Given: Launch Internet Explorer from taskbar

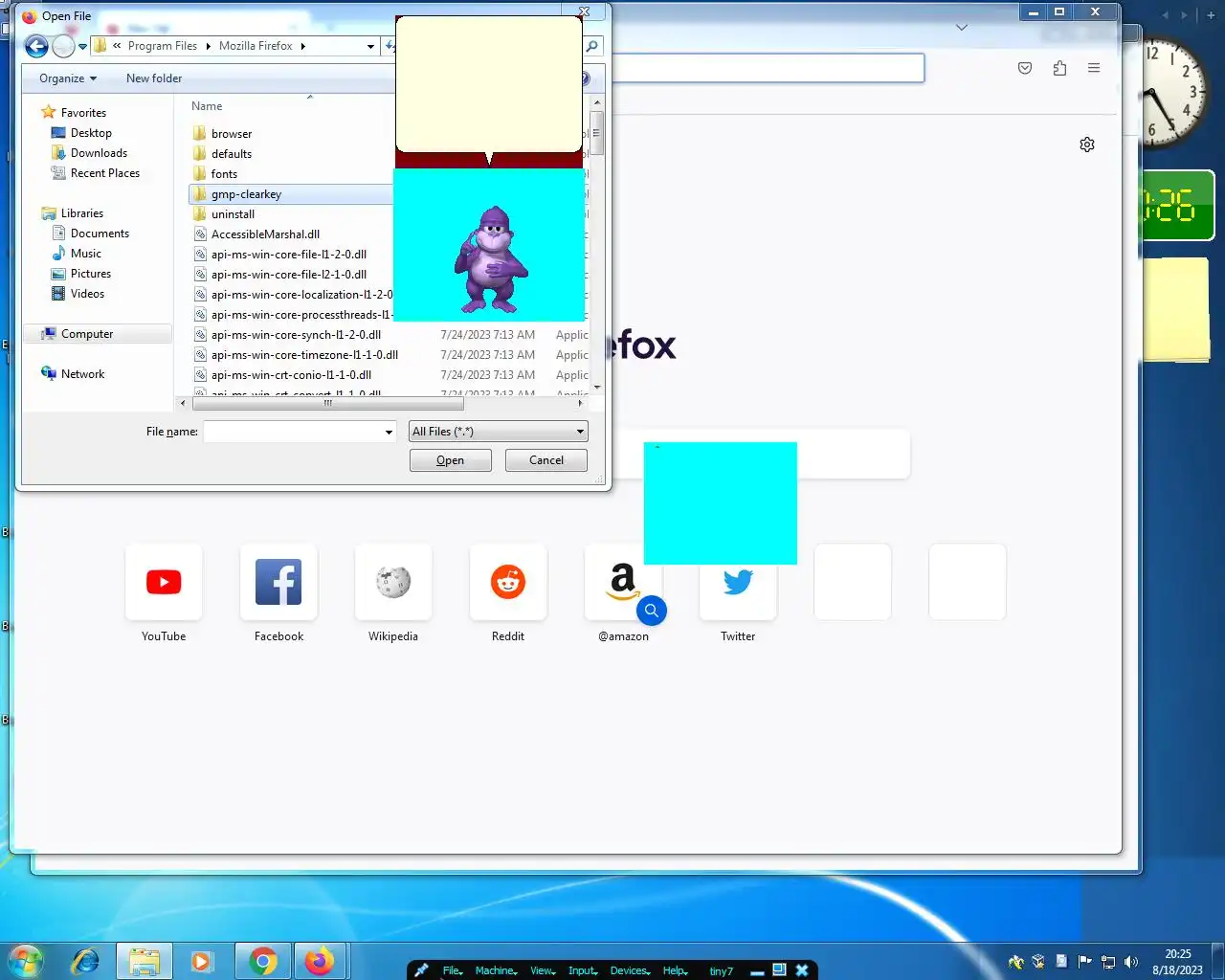Looking at the screenshot, I should [86, 960].
